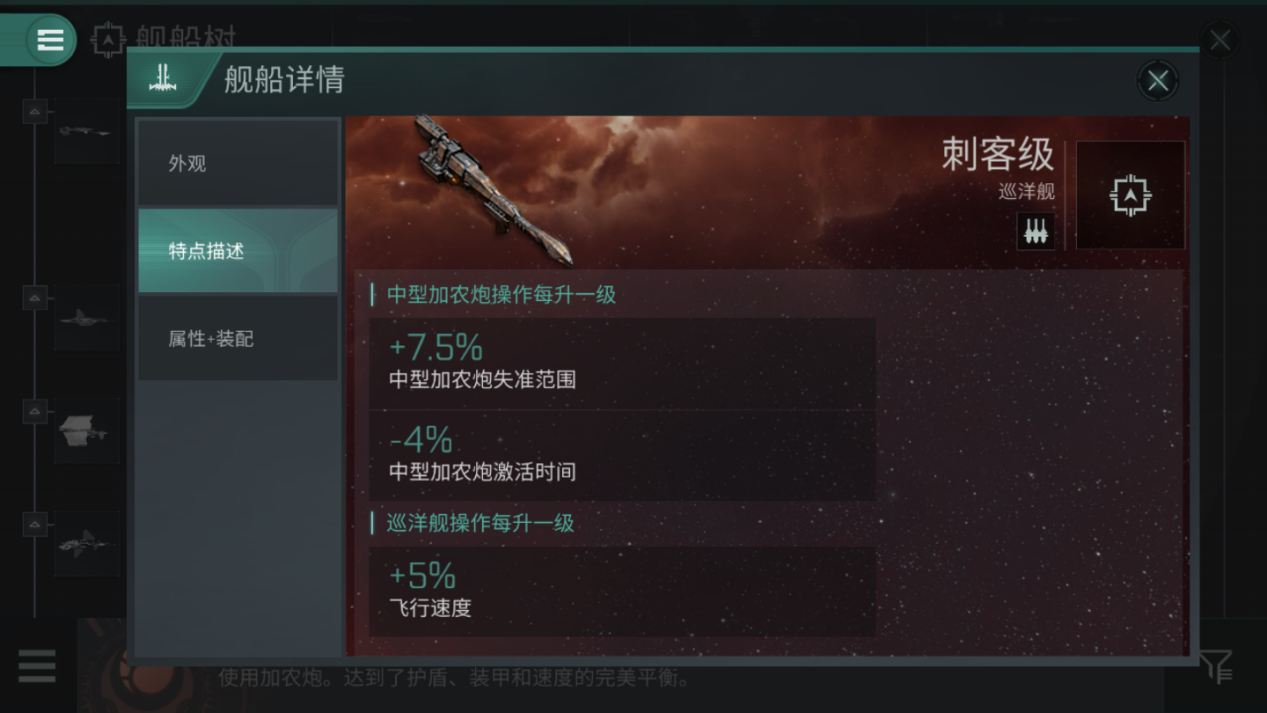This screenshot has height=713, width=1267.
Task: Collapse the first ship tree node arrow
Action: [x=35, y=111]
